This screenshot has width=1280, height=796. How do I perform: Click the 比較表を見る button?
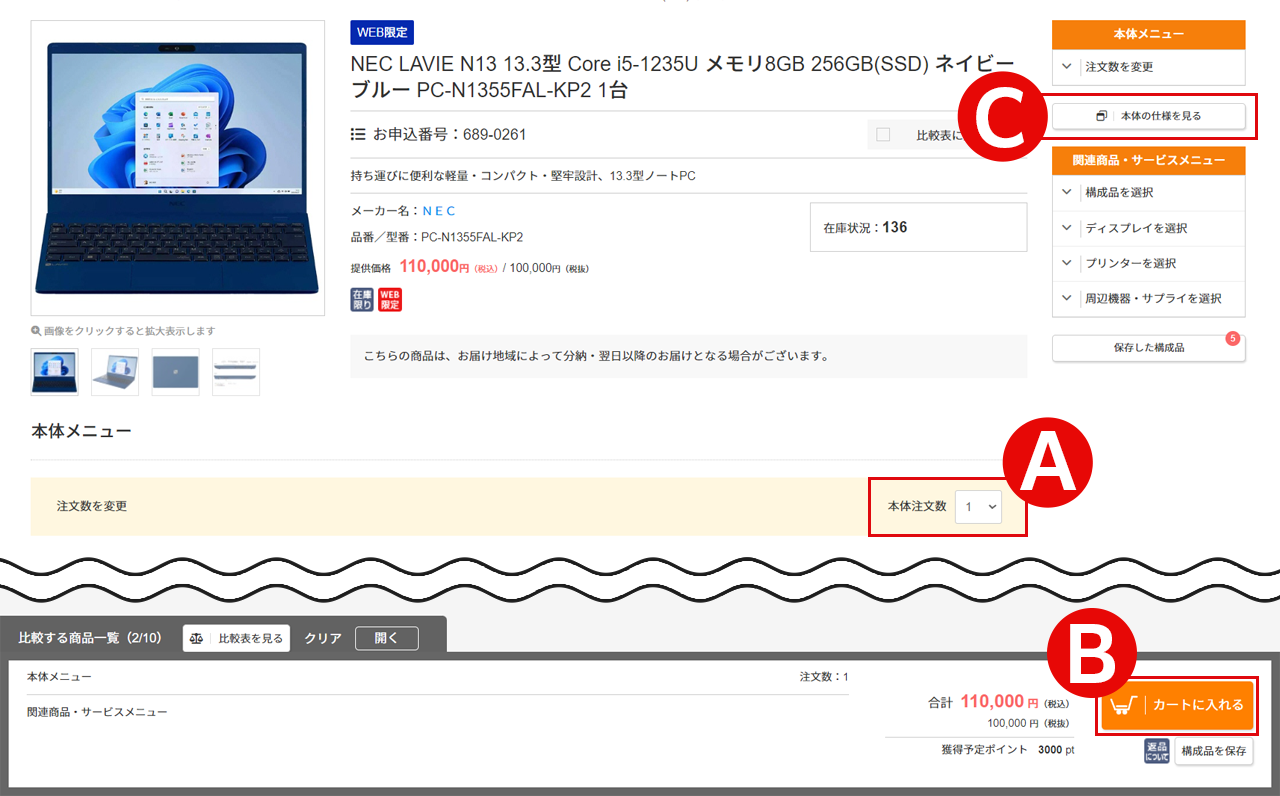click(236, 638)
